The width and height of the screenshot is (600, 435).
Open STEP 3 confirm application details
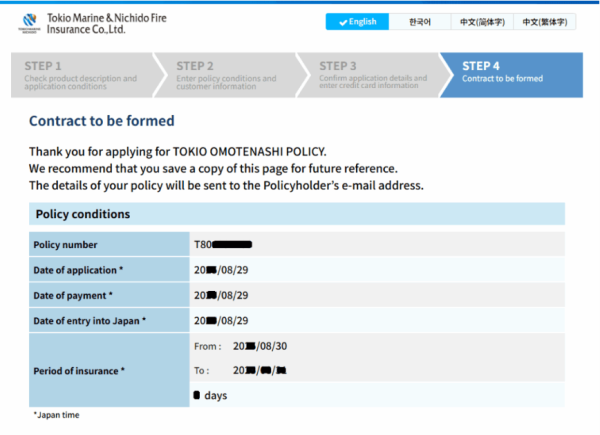372,73
